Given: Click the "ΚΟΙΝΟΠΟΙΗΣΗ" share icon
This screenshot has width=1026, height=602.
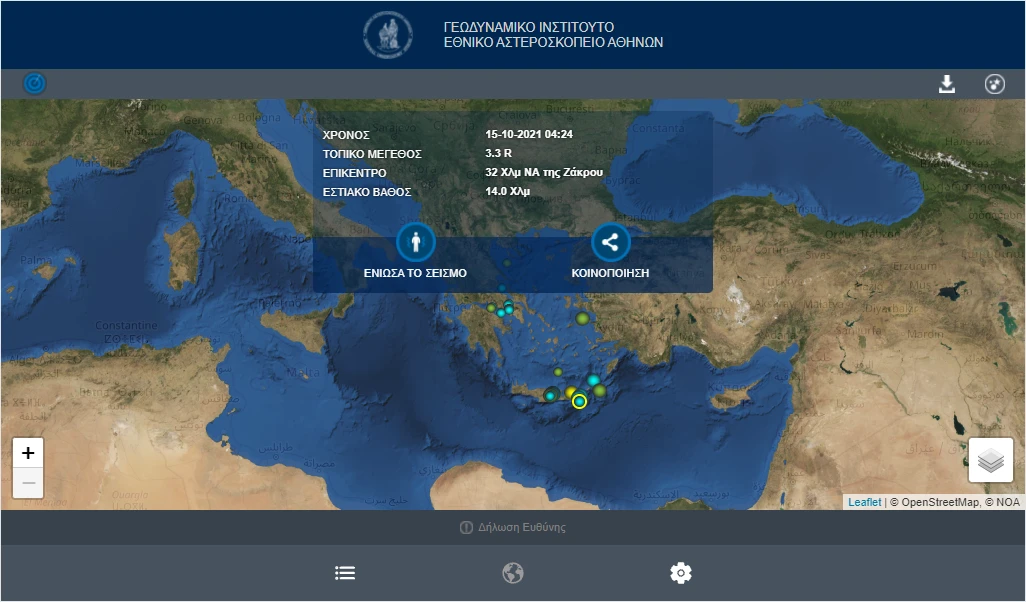Looking at the screenshot, I should [x=610, y=242].
